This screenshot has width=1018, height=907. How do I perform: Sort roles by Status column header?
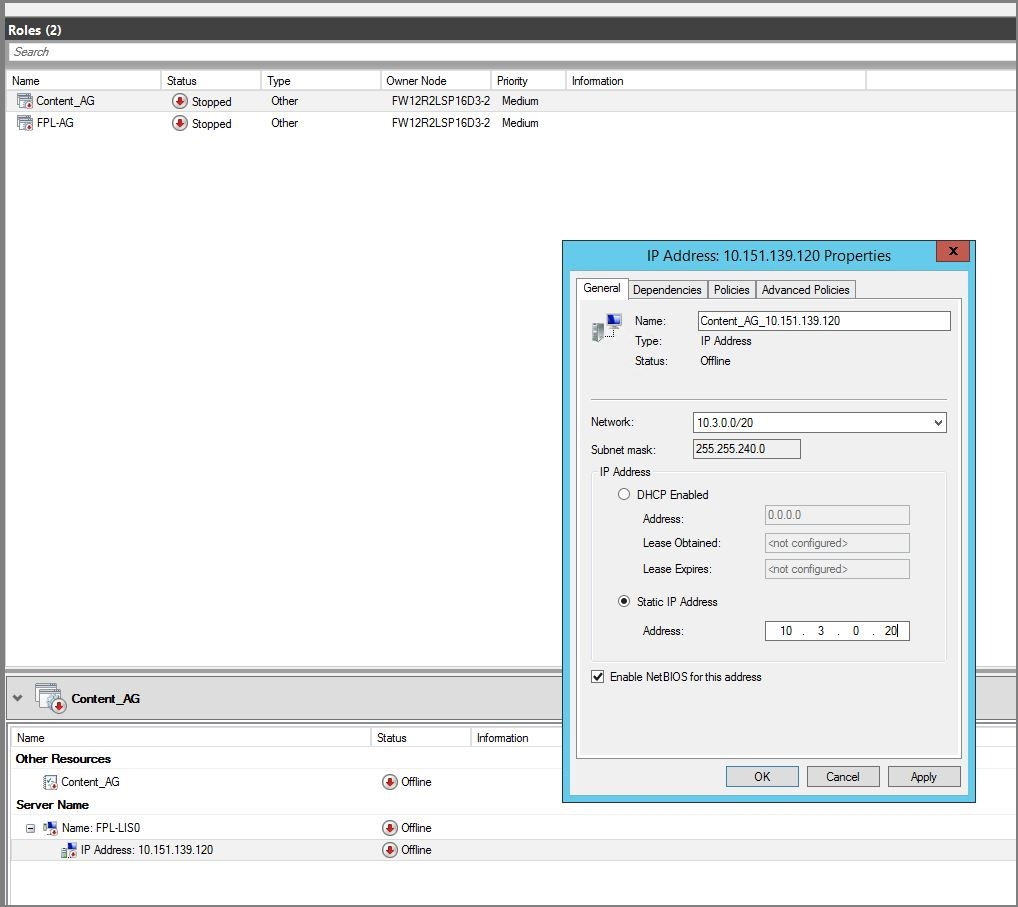pos(210,81)
